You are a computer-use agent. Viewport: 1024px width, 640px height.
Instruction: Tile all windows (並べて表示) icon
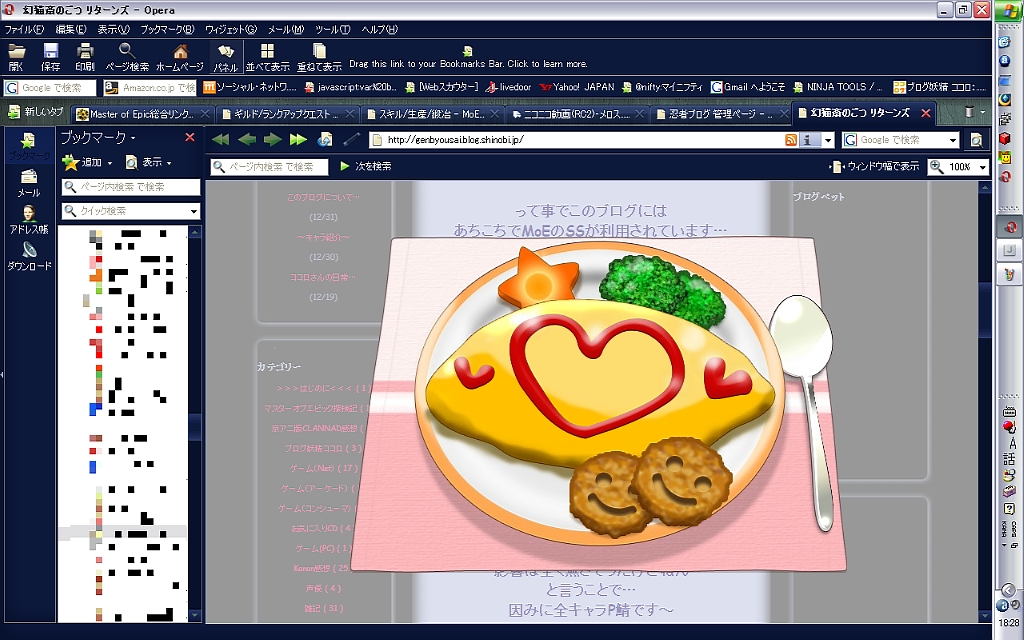267,57
